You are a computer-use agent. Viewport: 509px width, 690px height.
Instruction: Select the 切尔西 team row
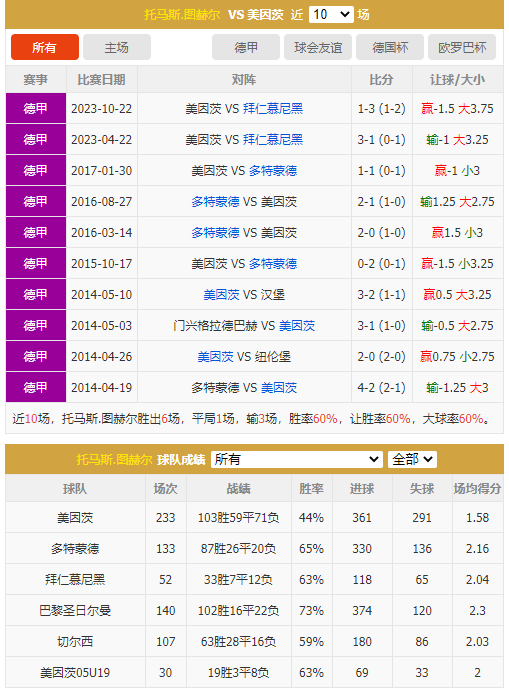[x=254, y=642]
